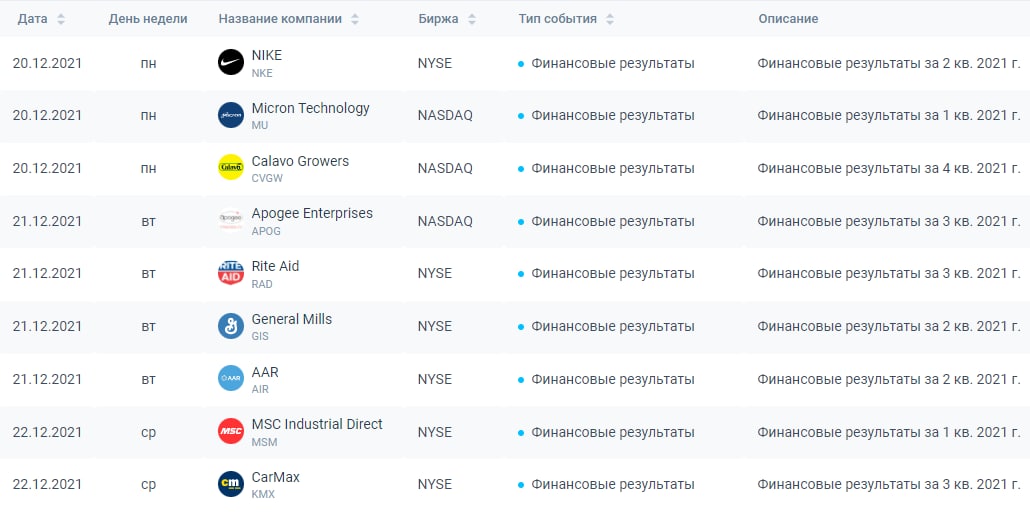Click the Micron Technology logo icon
Viewport: 1030px width, 514px height.
pos(231,115)
